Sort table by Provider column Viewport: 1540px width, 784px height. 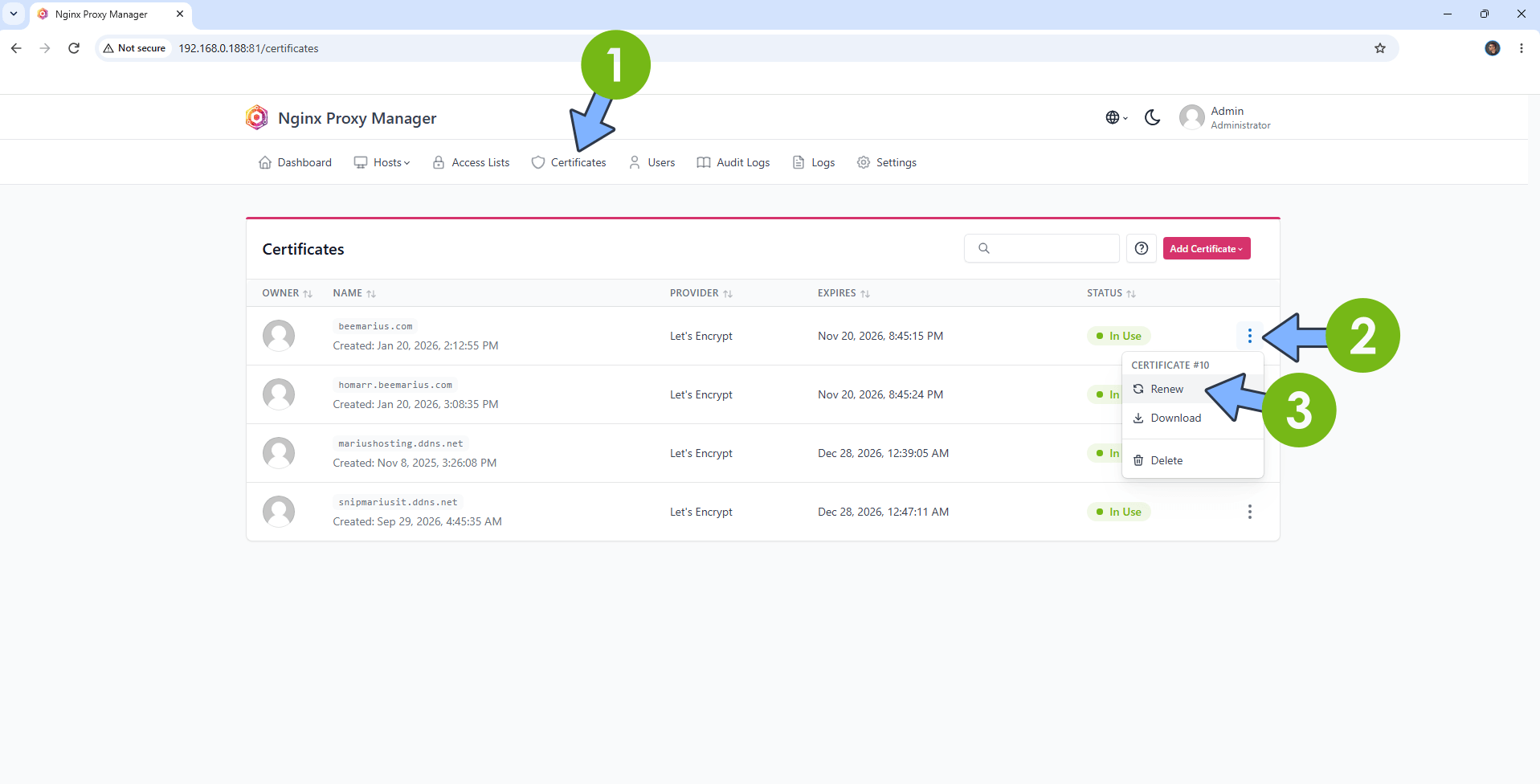(x=701, y=293)
